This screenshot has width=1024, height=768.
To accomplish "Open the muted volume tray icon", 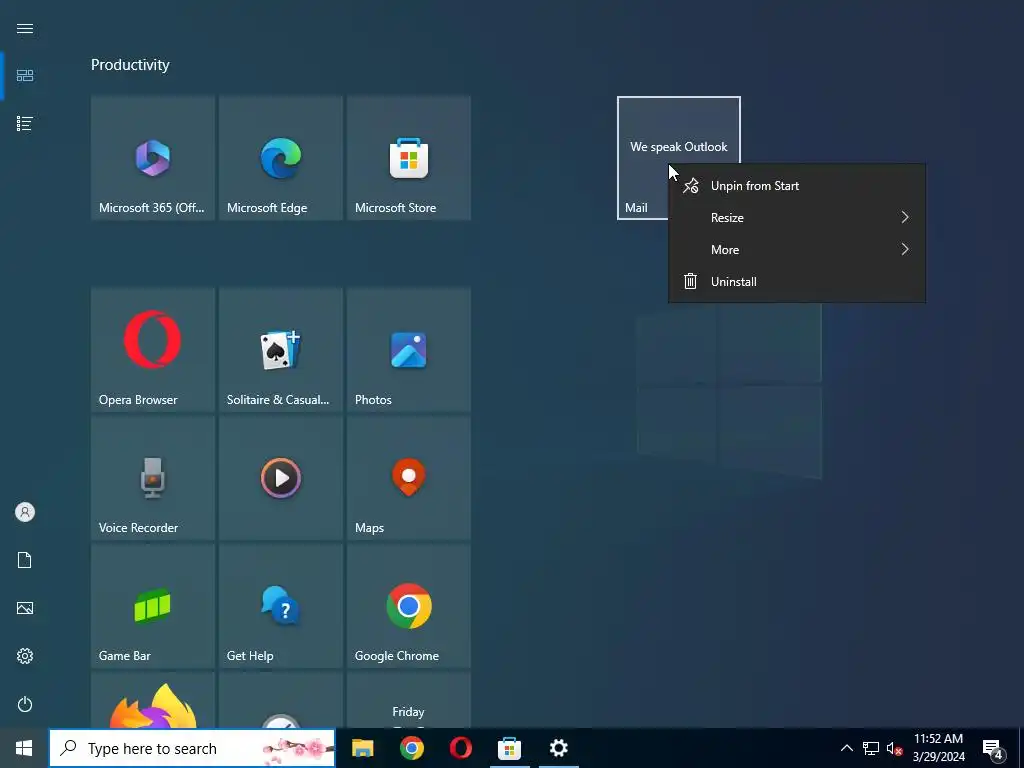I will (893, 748).
